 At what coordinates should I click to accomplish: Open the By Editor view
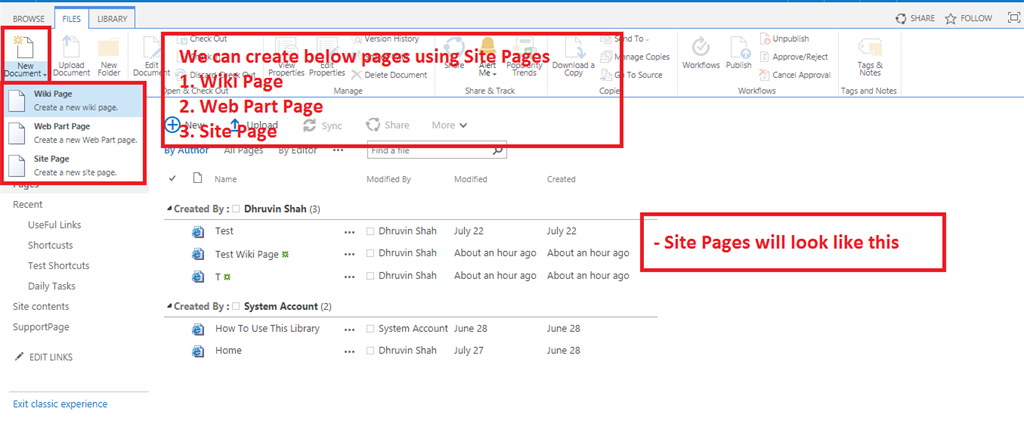click(298, 150)
